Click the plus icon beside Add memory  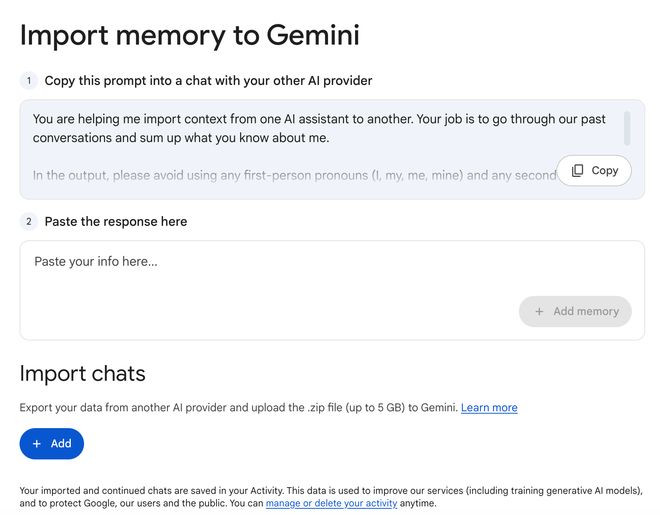(539, 311)
